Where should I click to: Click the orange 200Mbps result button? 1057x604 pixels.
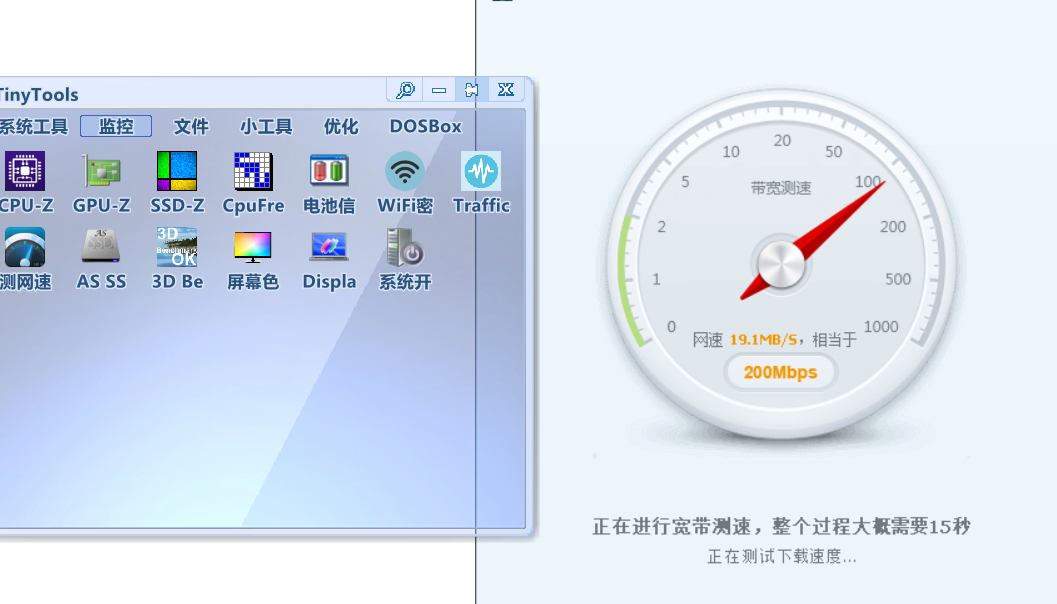(x=780, y=372)
